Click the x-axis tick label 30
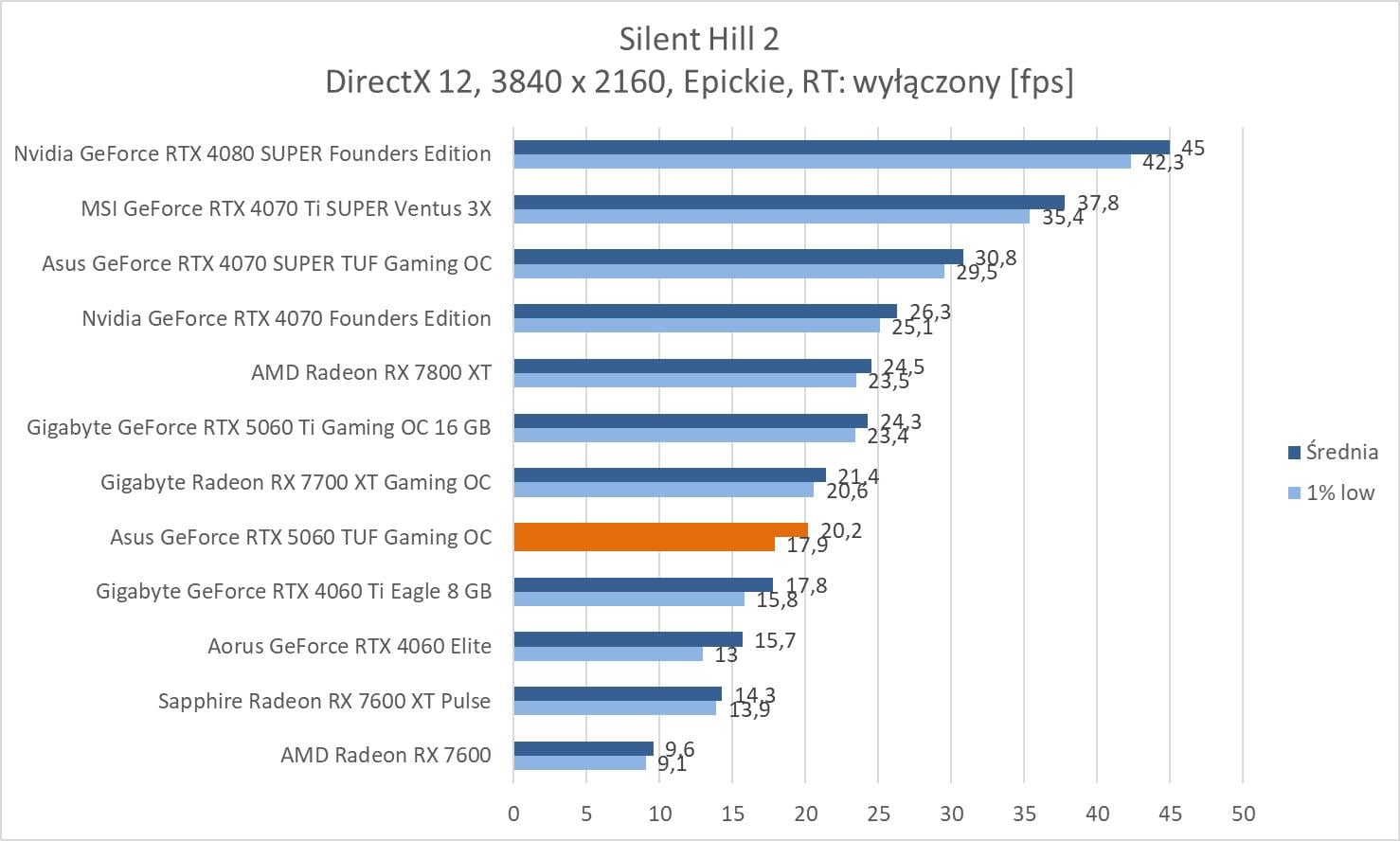This screenshot has width=1400, height=841. tap(951, 813)
